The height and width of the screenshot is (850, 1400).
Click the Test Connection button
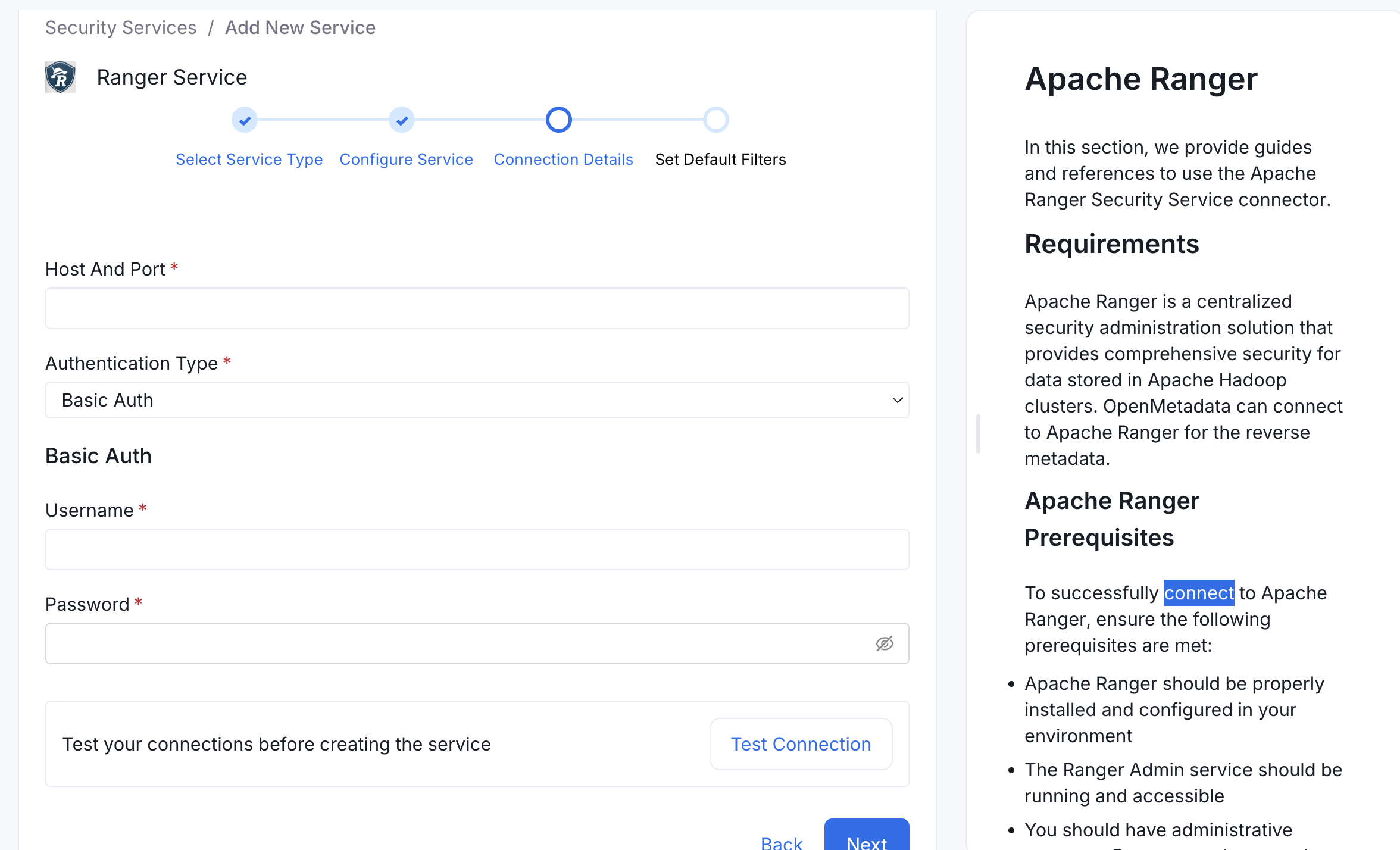coord(800,744)
